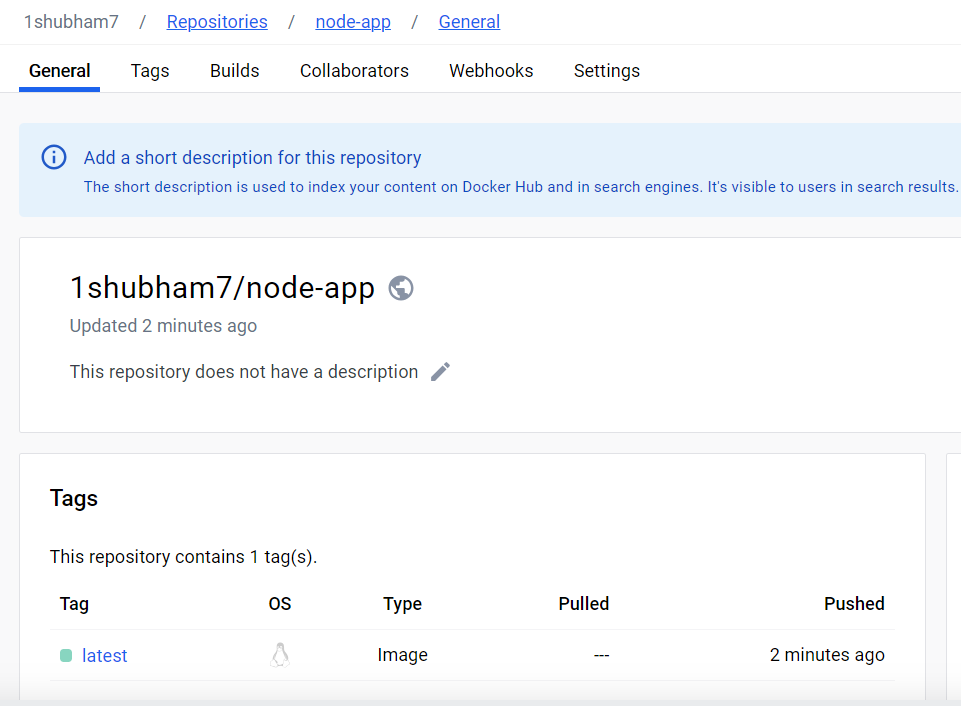Image resolution: width=961 pixels, height=708 pixels.
Task: Select the Webhooks tab
Action: point(491,71)
